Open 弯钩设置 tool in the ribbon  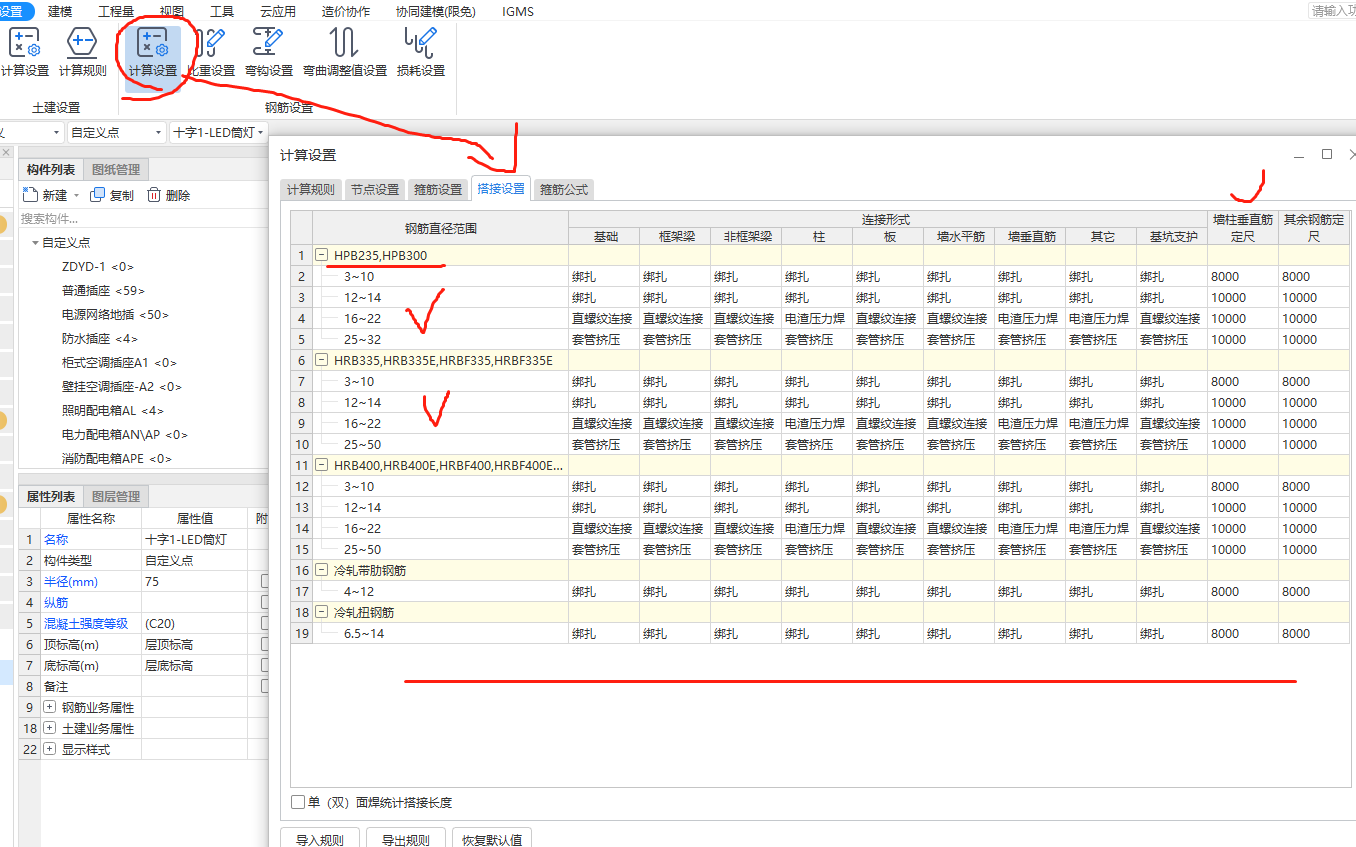click(269, 52)
